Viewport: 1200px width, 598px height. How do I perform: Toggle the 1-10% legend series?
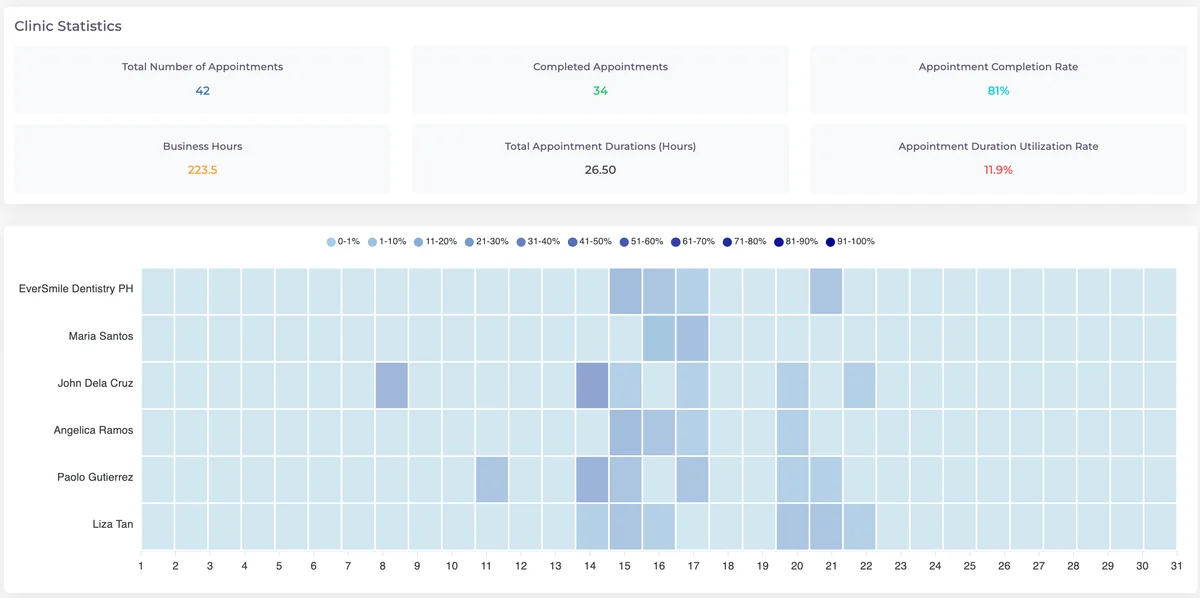[387, 241]
